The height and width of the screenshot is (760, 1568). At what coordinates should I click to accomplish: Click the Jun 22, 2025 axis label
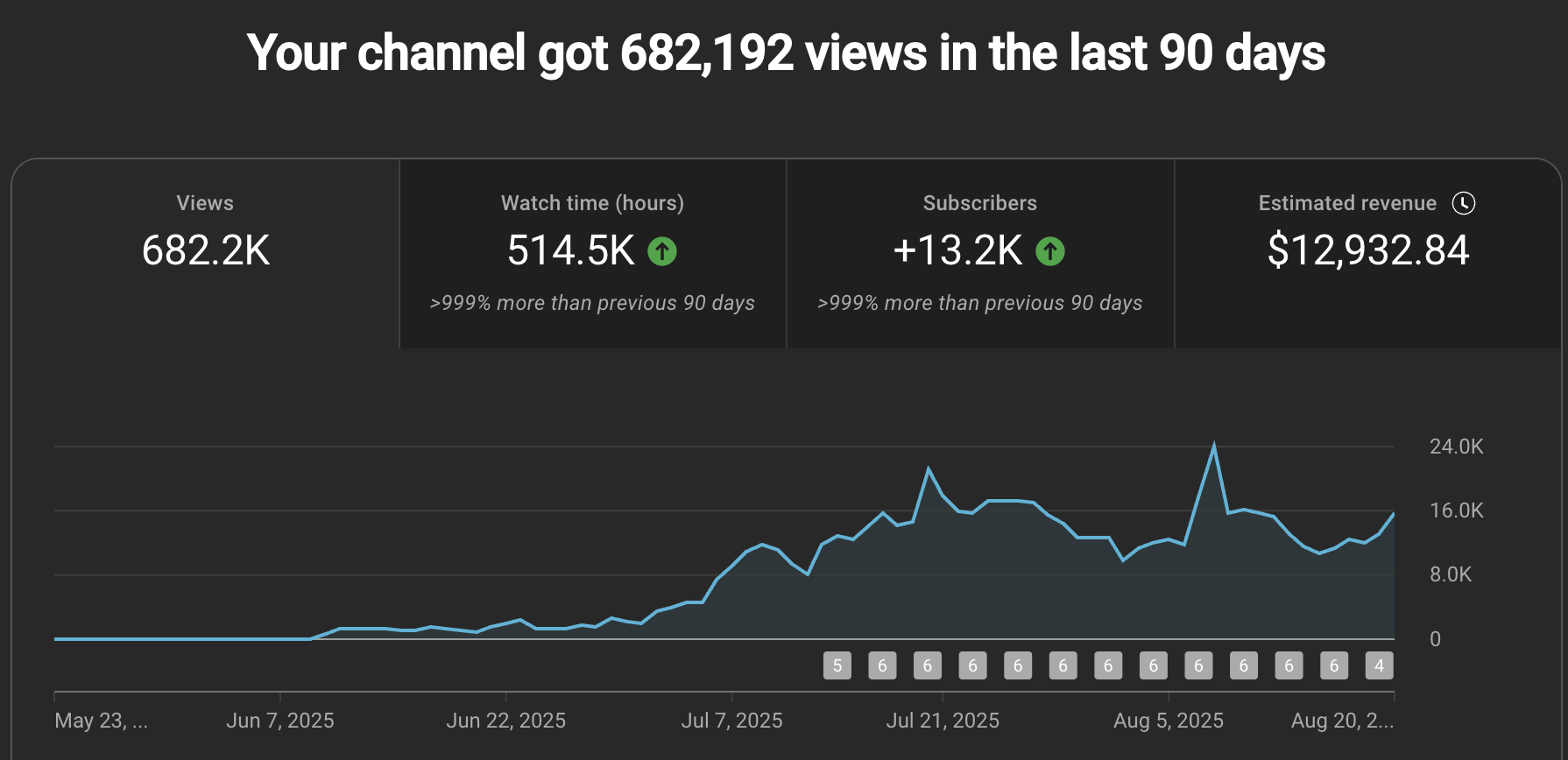click(x=505, y=721)
